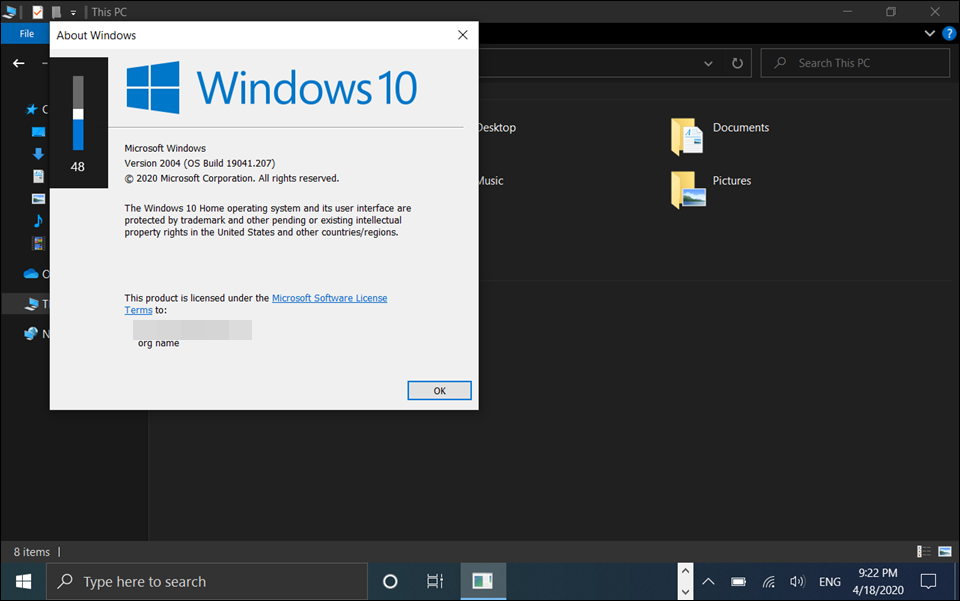This screenshot has width=960, height=601.
Task: Expand the ribbon with the chevron
Action: 929,34
